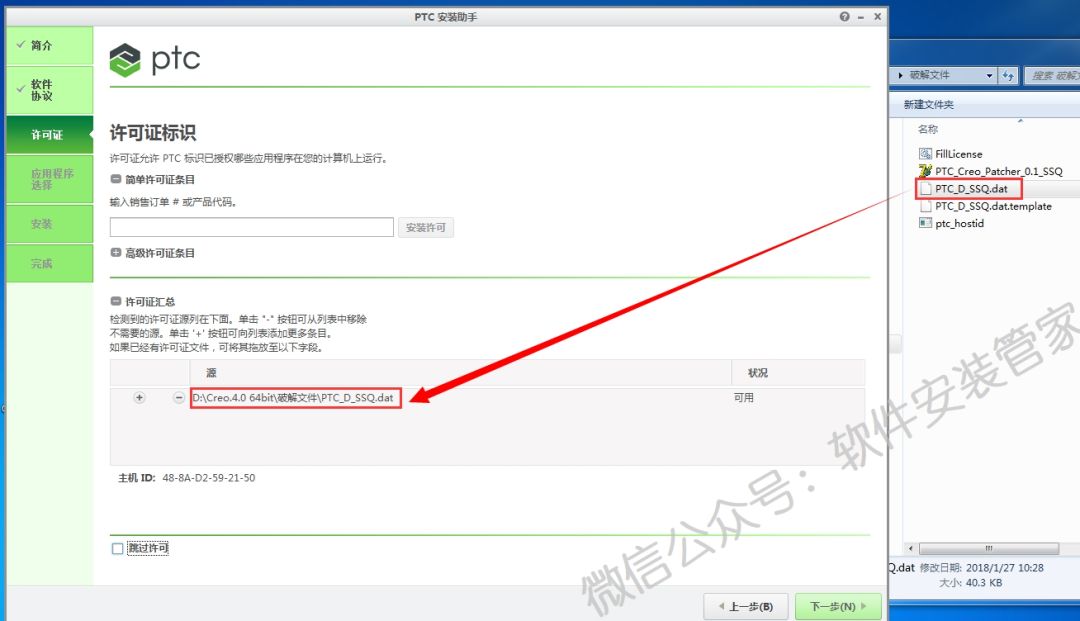This screenshot has height=621, width=1080.
Task: Go to the 简介 step in sidebar
Action: click(x=49, y=46)
